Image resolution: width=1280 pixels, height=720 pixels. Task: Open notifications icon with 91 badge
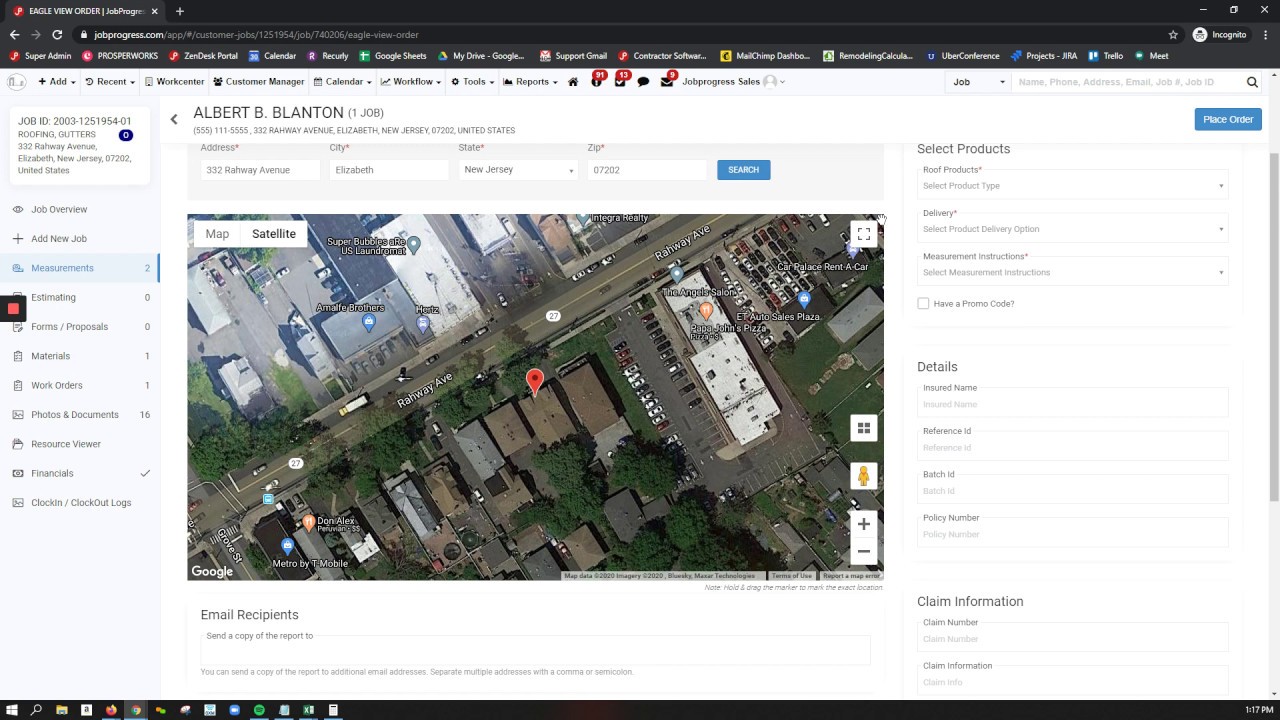tap(597, 81)
